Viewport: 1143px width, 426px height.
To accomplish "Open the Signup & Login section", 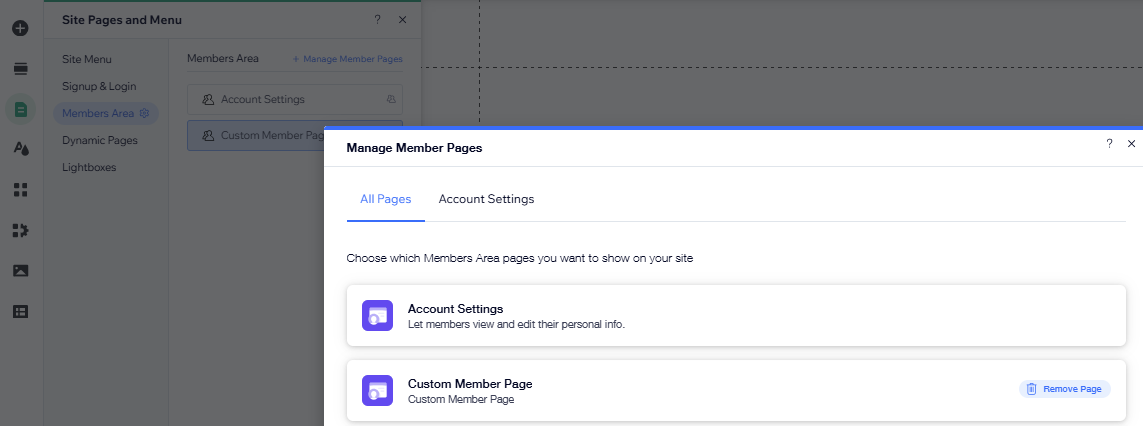I will pyautogui.click(x=99, y=87).
